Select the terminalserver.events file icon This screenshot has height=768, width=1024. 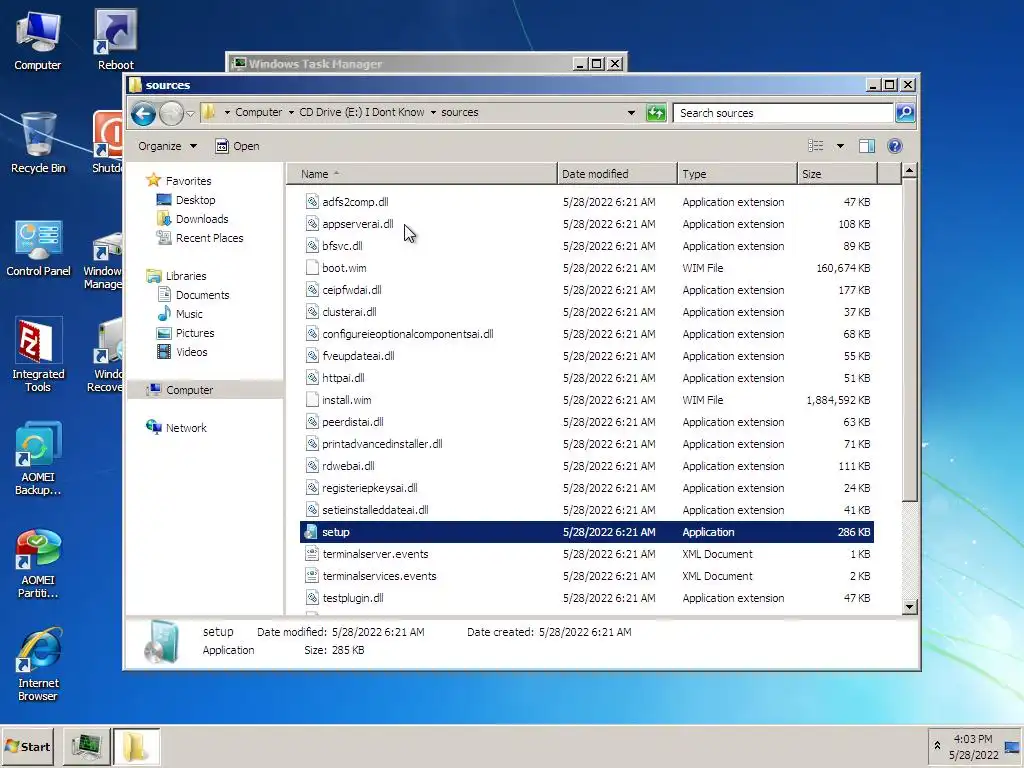pyautogui.click(x=312, y=554)
